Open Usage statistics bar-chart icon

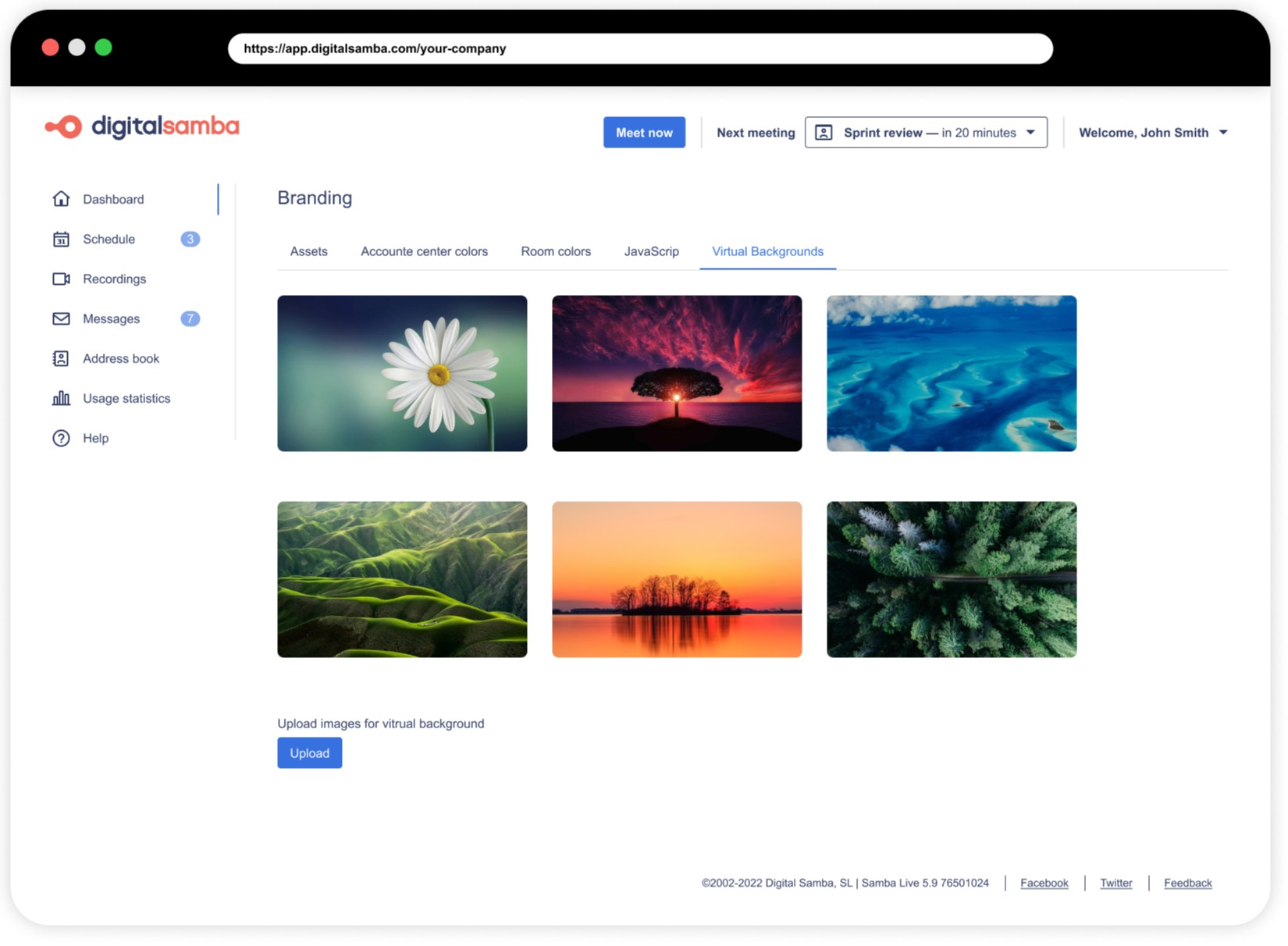[x=61, y=398]
